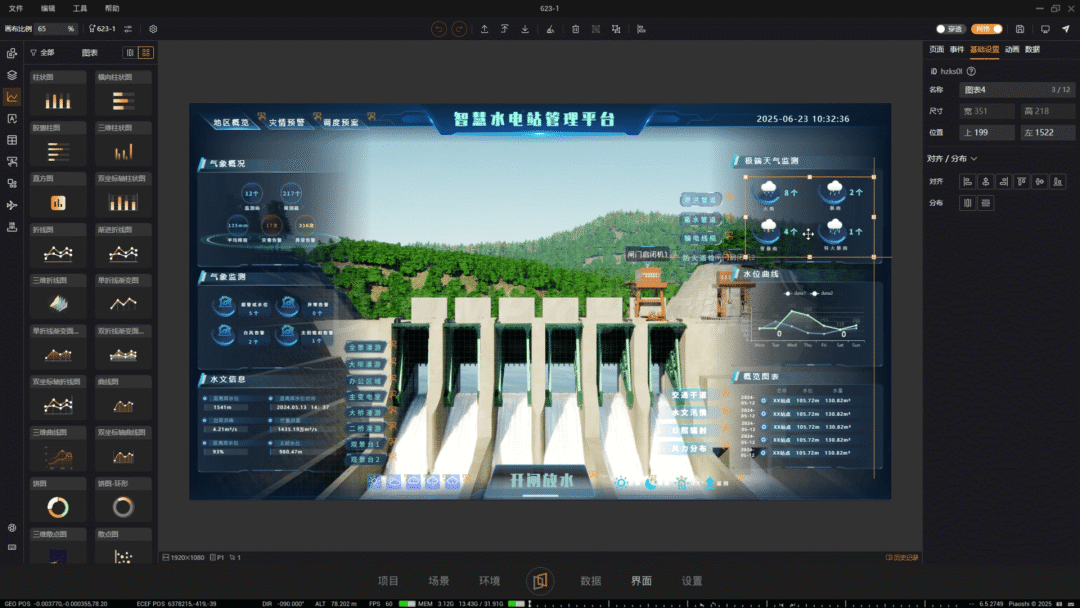The height and width of the screenshot is (608, 1080).
Task: Select the 饼图 chart thumbnail
Action: [58, 500]
